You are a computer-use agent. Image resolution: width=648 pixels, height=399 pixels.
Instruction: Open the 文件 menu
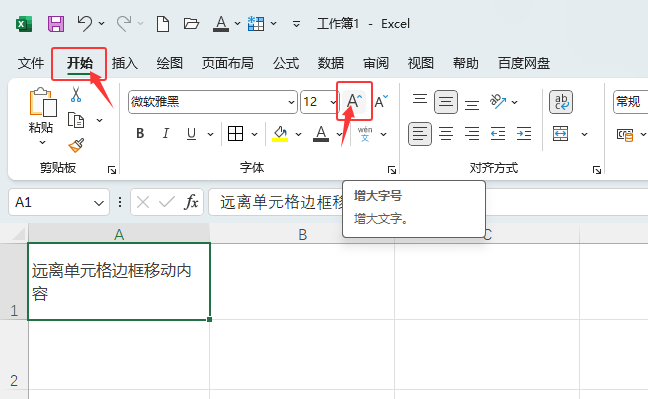(31, 63)
